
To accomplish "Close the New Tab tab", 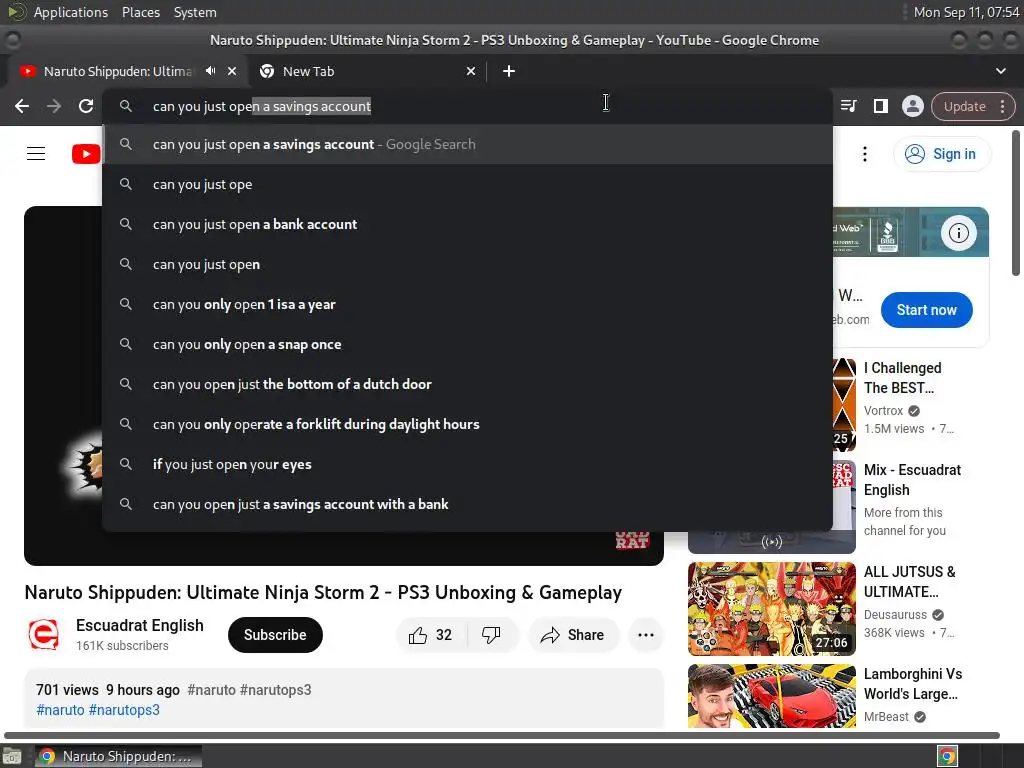I will [471, 71].
